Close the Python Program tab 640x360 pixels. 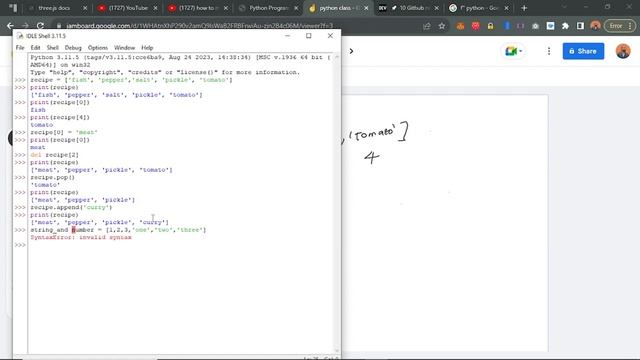[296, 8]
